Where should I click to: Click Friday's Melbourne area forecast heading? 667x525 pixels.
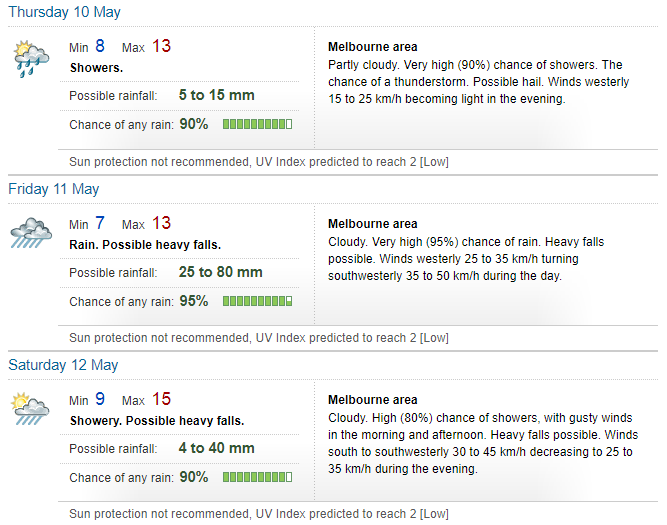point(373,224)
